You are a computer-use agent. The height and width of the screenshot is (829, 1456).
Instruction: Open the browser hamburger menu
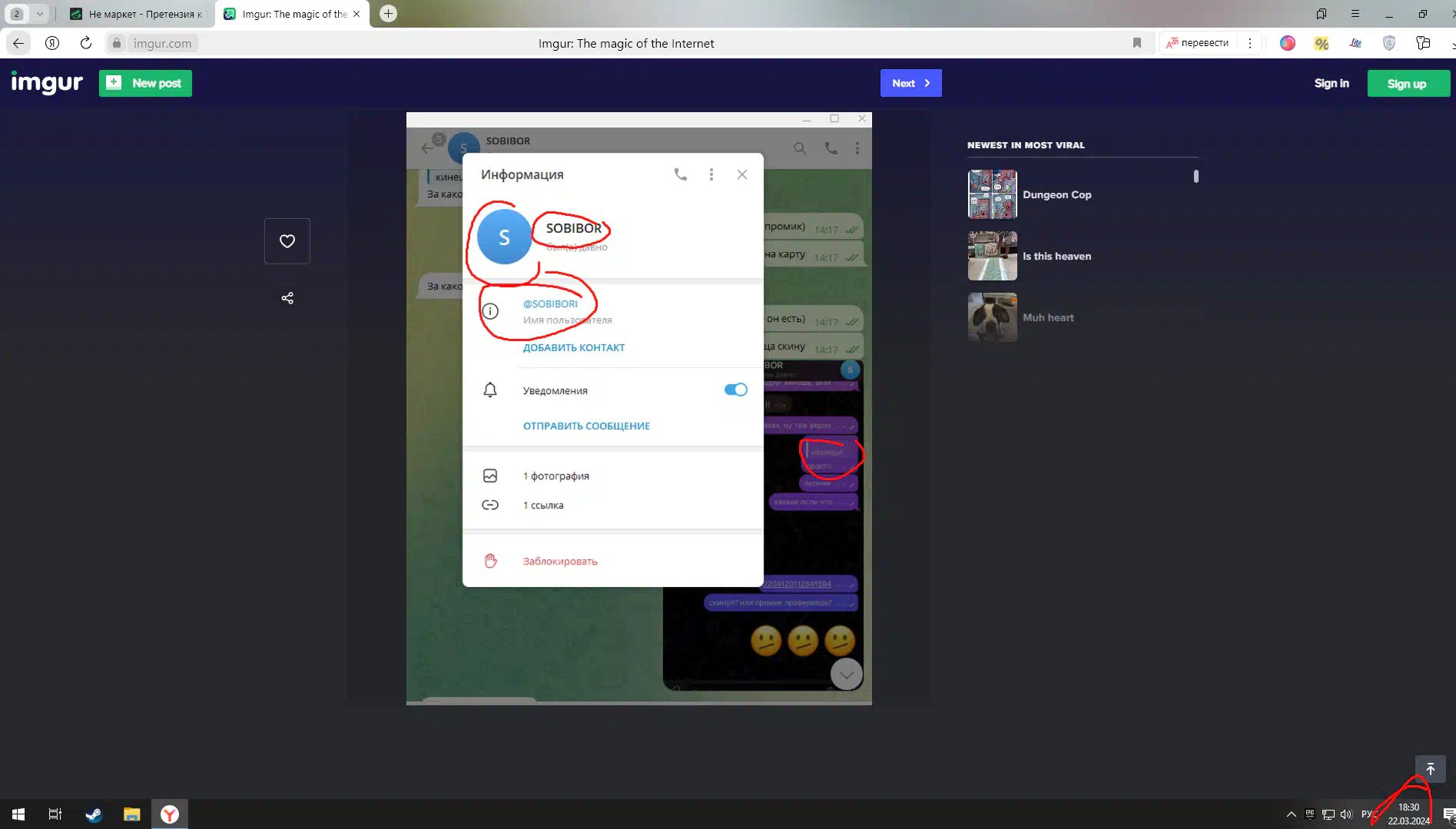click(x=1355, y=14)
